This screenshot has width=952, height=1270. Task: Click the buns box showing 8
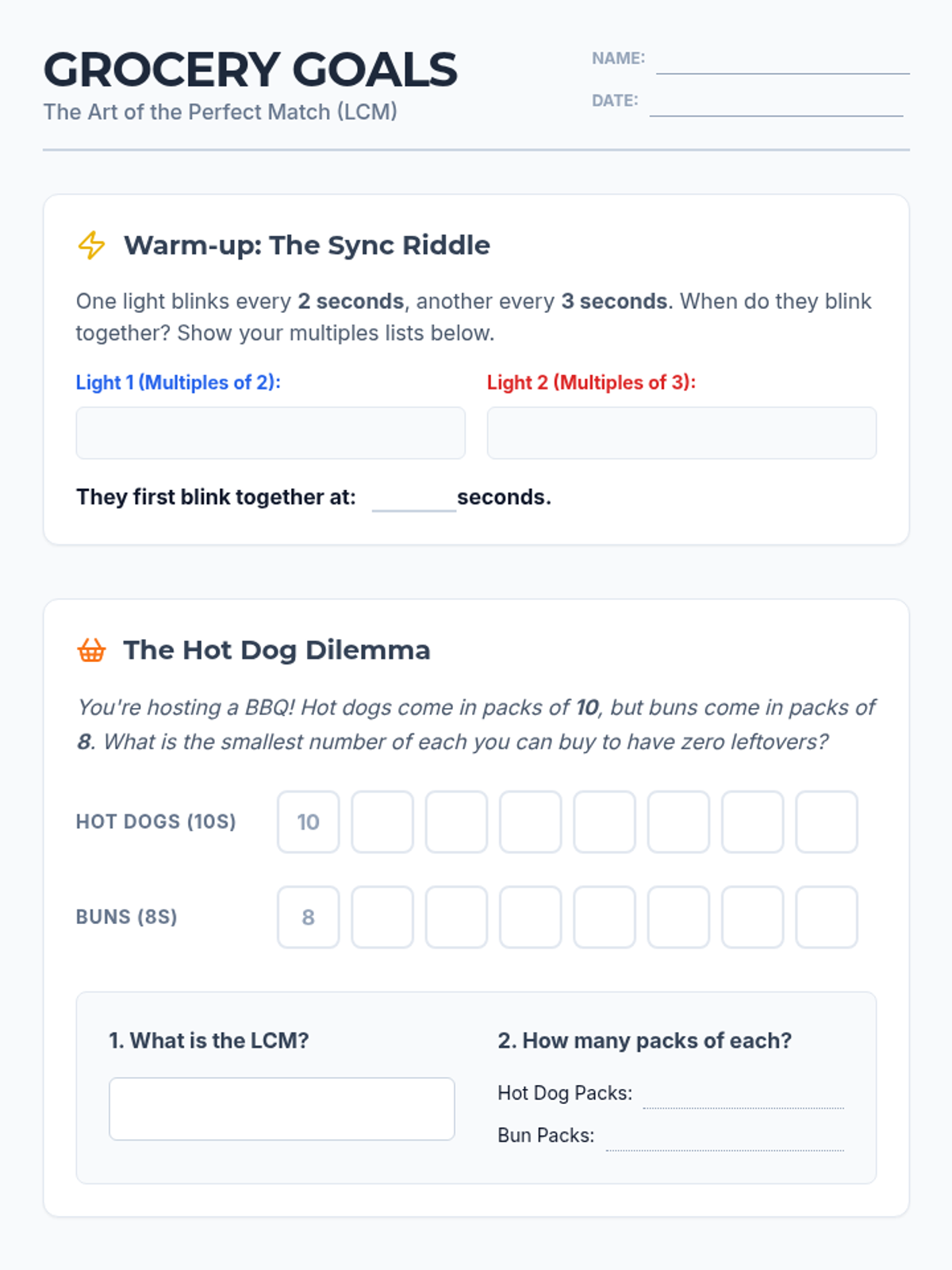[309, 917]
